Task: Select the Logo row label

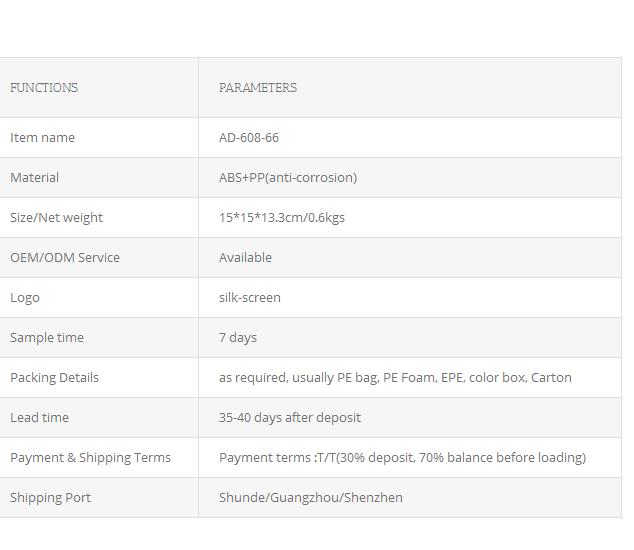Action: pos(25,298)
